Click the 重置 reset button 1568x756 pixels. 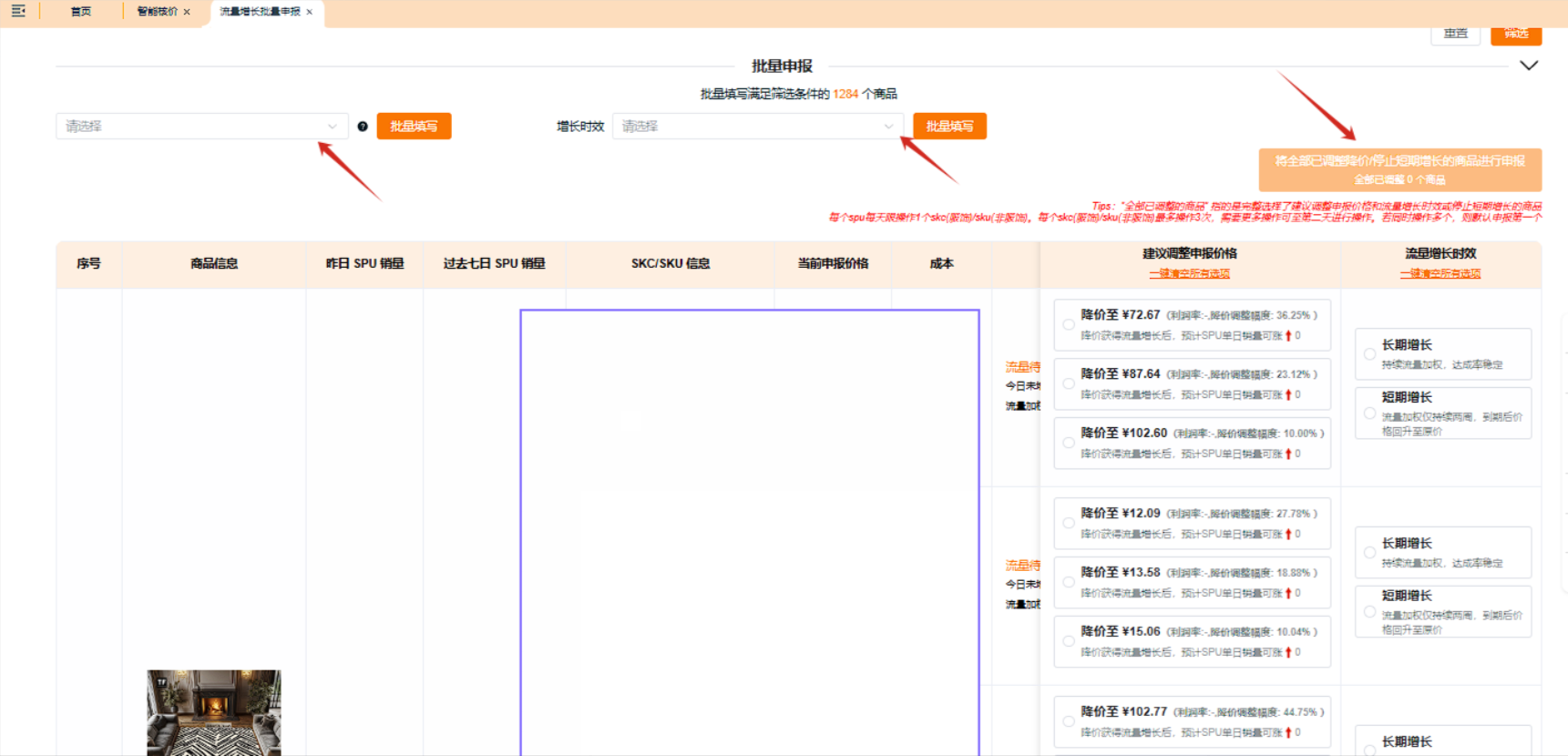pos(1455,34)
